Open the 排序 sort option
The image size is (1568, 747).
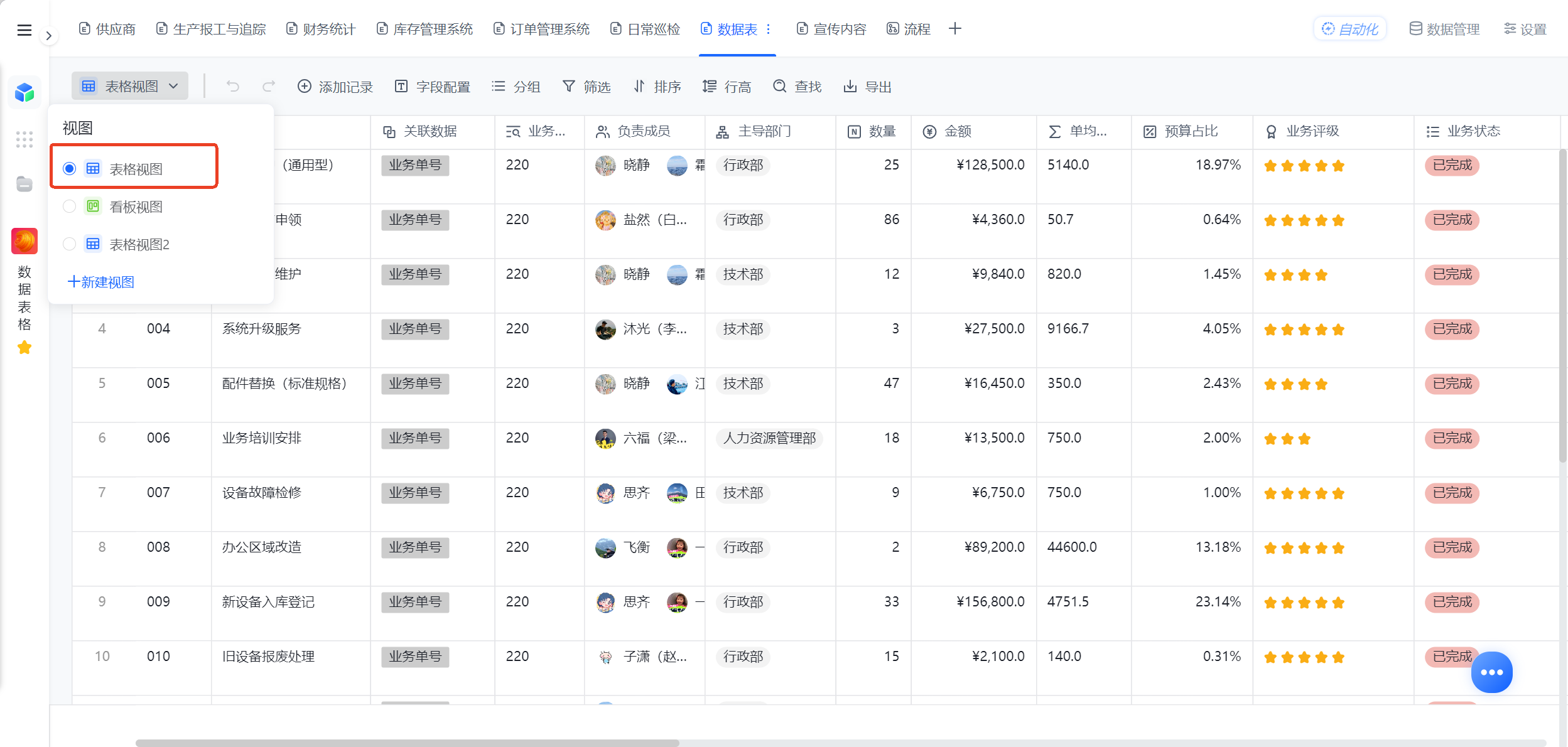(657, 87)
